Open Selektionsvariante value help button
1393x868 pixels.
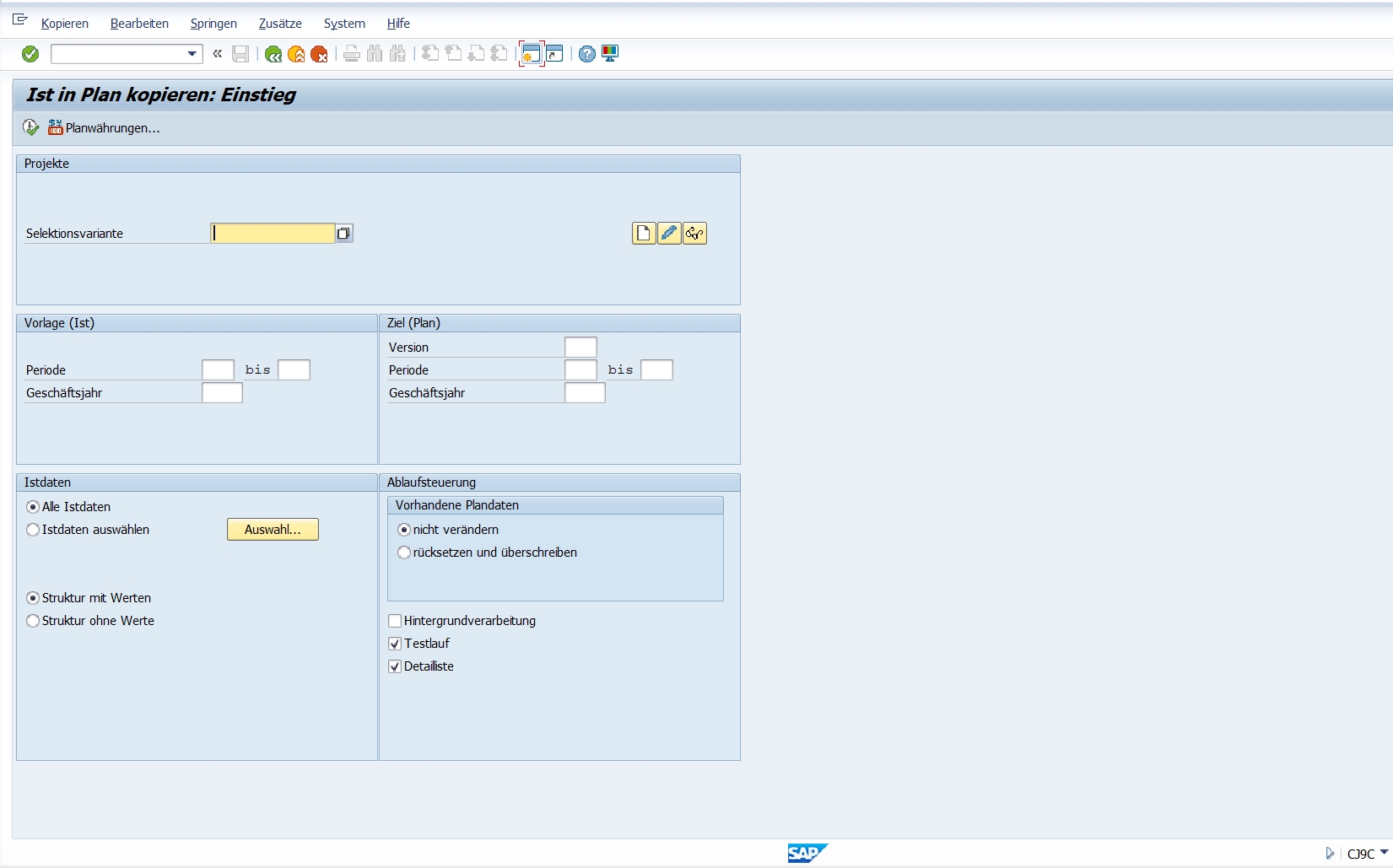pos(344,234)
